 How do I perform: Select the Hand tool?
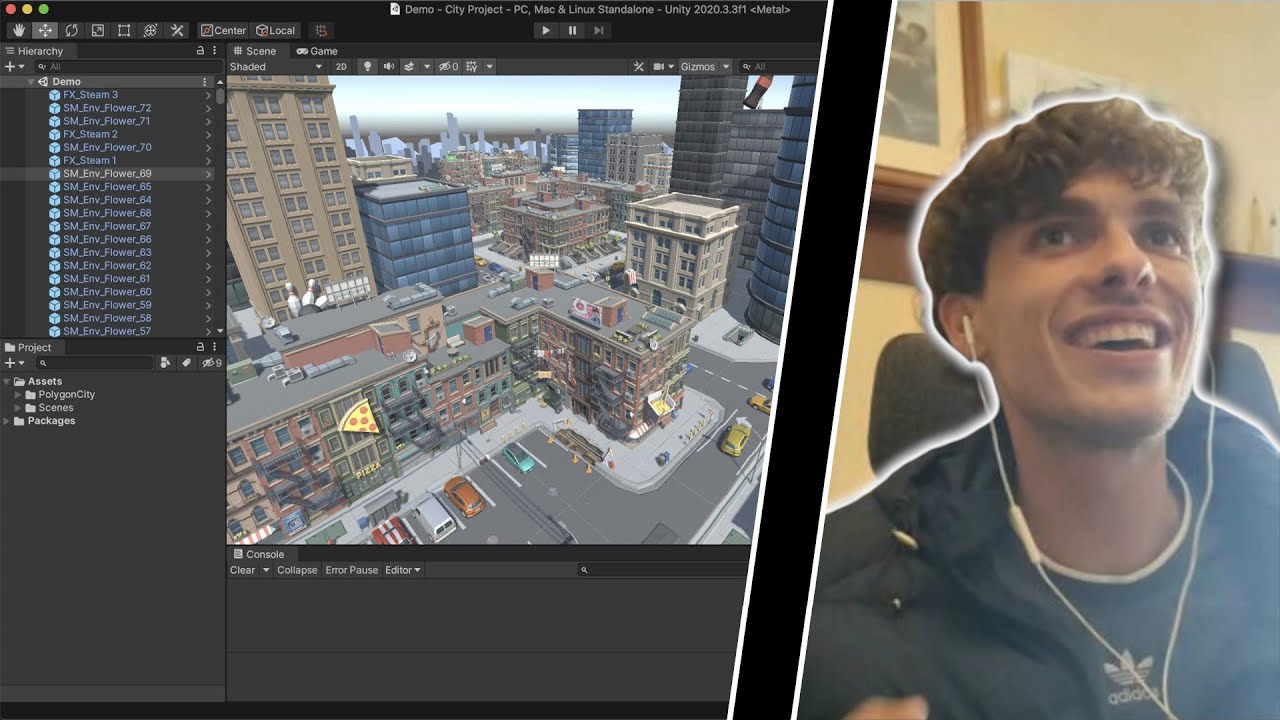[18, 30]
